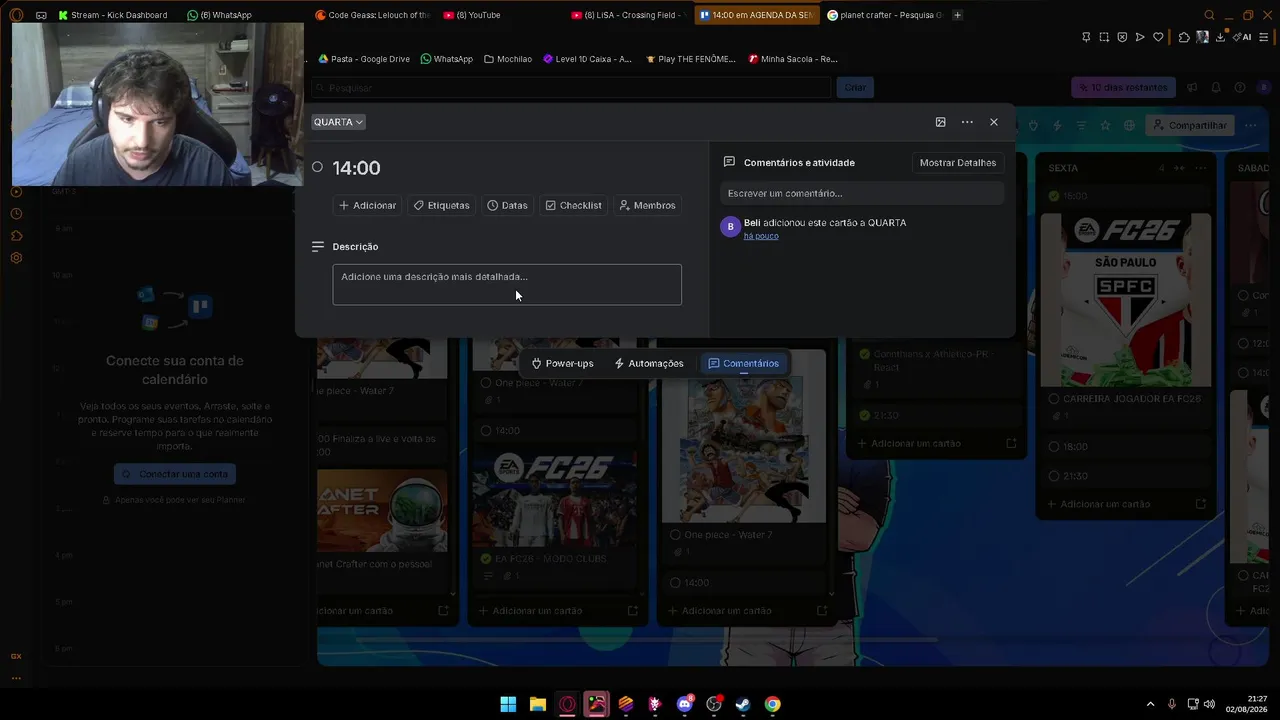Viewport: 1280px width, 720px height.
Task: Click the card cover image icon
Action: pyautogui.click(x=940, y=122)
